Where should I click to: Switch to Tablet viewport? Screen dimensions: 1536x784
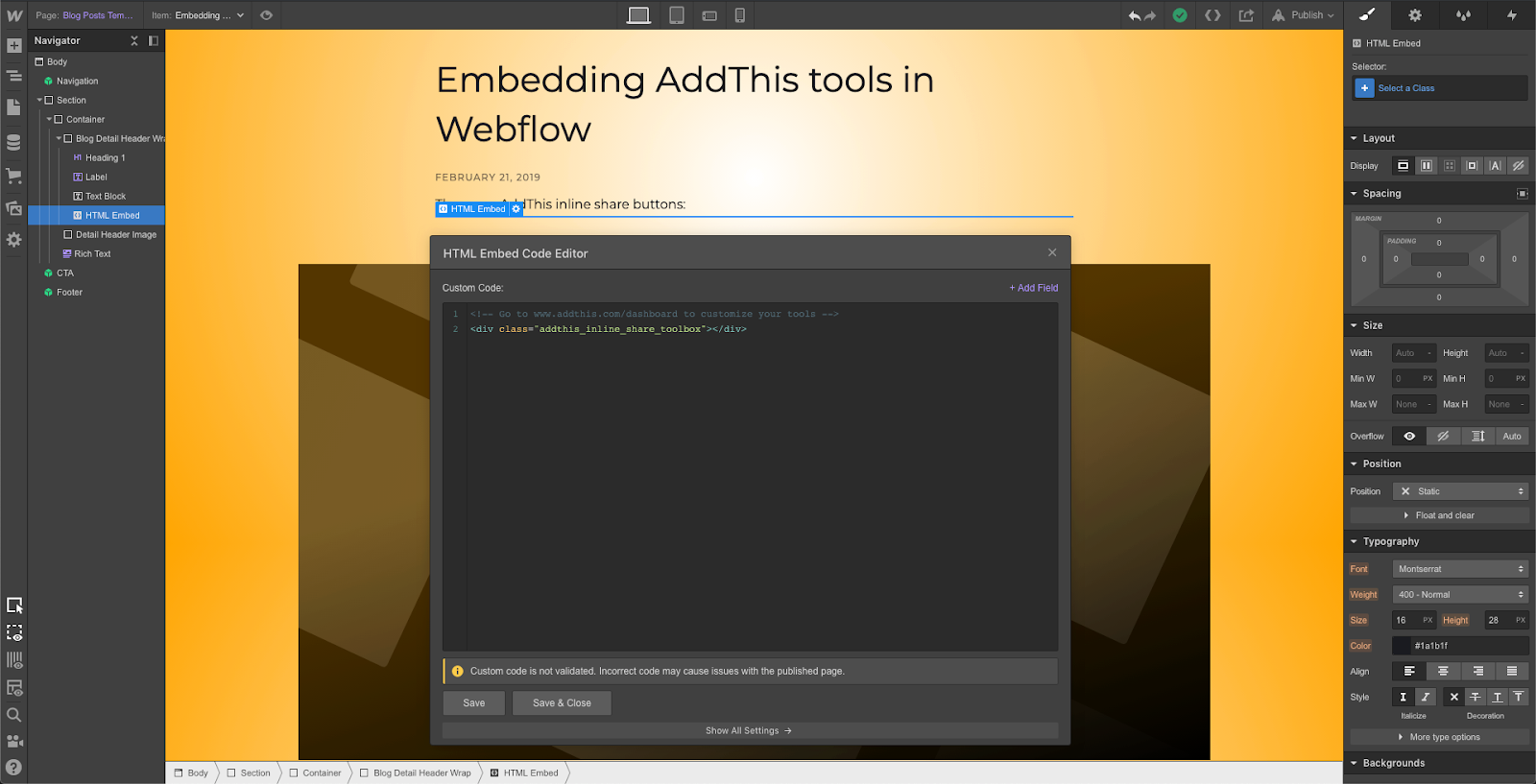coord(677,15)
